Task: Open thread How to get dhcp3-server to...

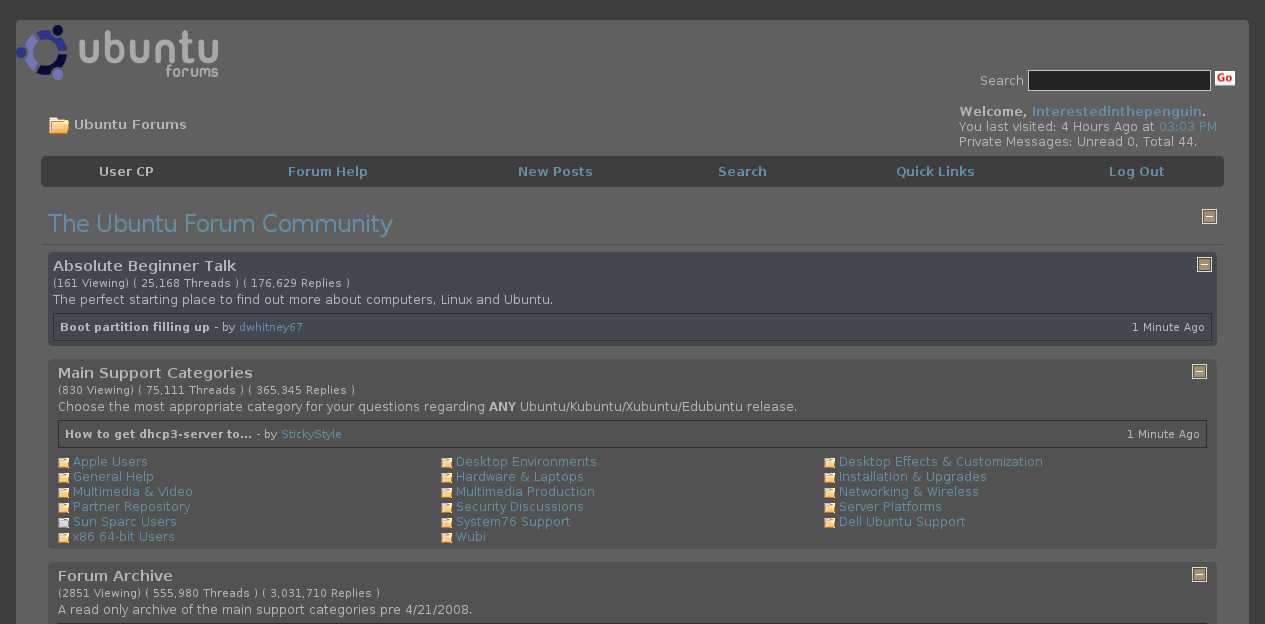Action: pyautogui.click(x=158, y=434)
